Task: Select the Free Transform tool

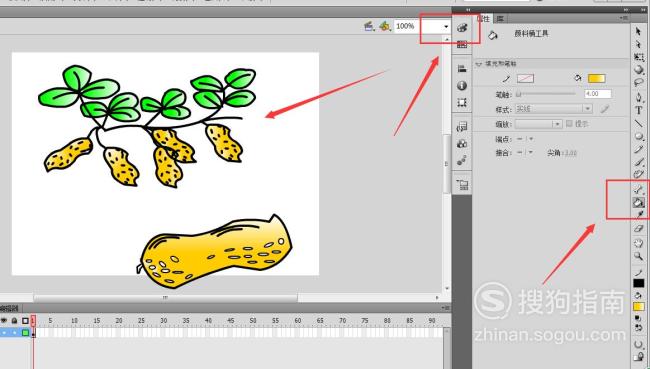Action: coord(638,57)
